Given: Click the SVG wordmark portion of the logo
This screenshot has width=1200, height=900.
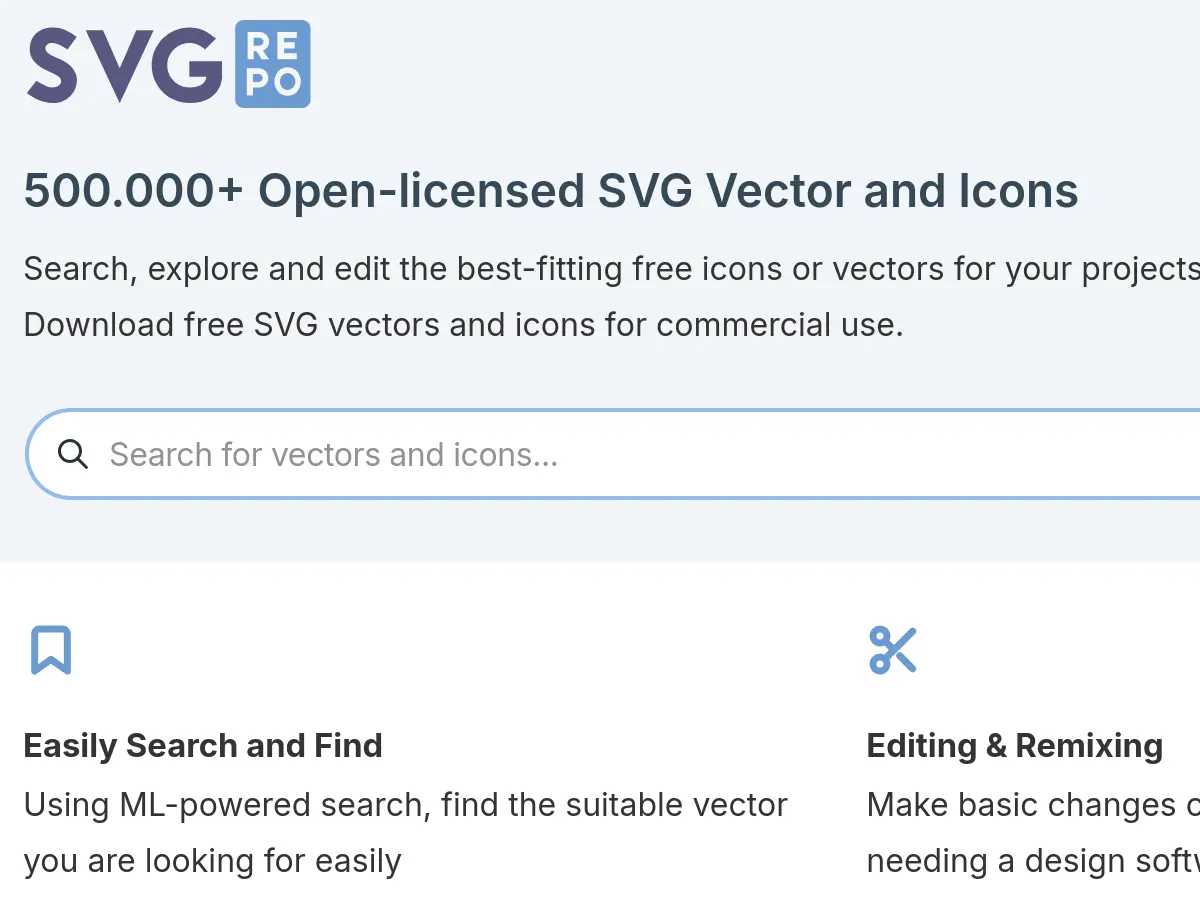Looking at the screenshot, I should coord(125,63).
